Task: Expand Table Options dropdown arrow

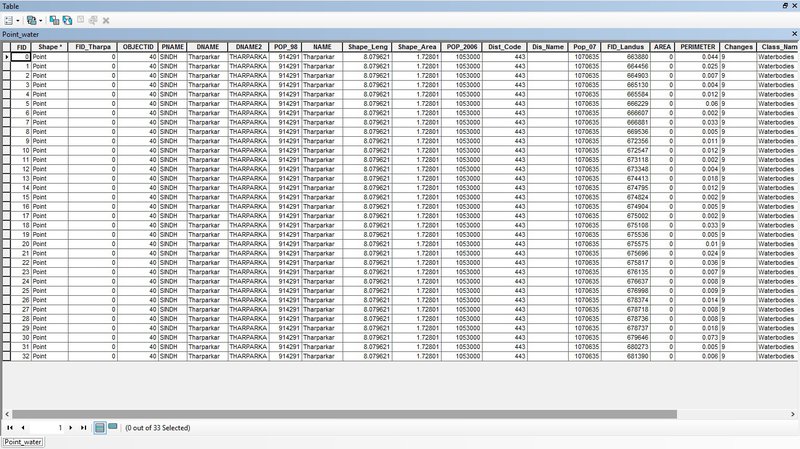Action: pyautogui.click(x=17, y=19)
